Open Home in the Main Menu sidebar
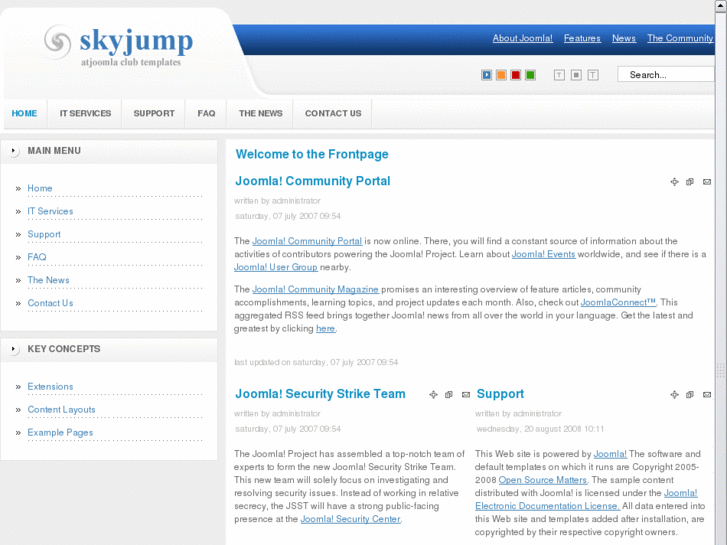The image size is (727, 545). (x=40, y=188)
